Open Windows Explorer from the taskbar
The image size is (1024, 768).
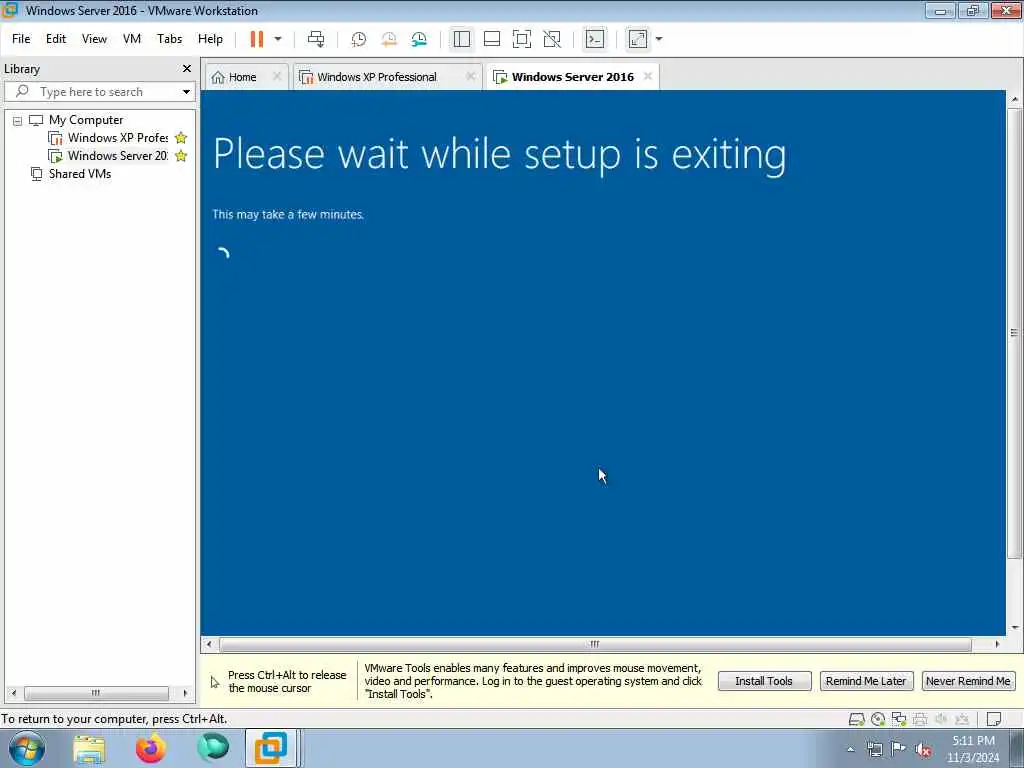pos(89,748)
